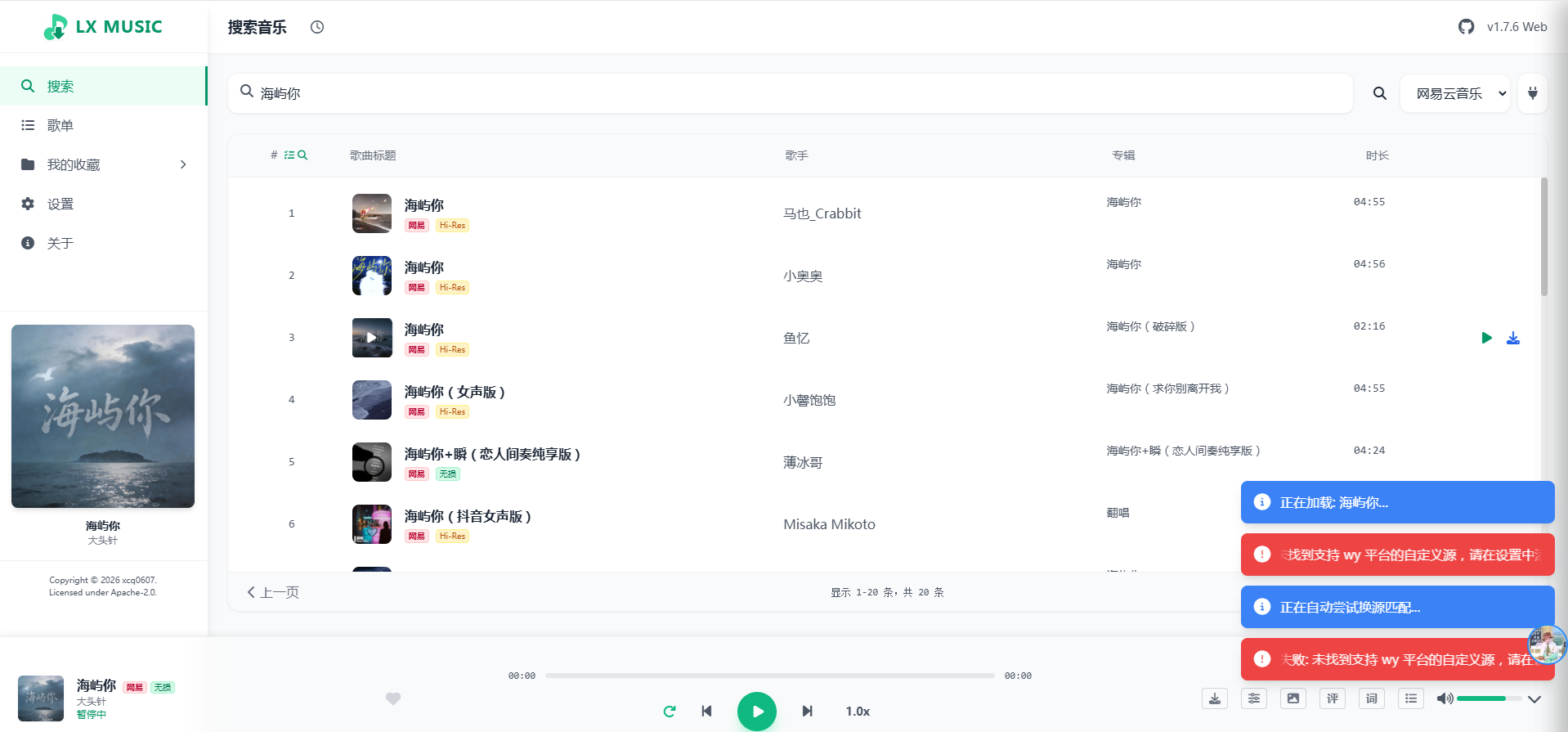Open the search history clock icon
The height and width of the screenshot is (732, 1568).
point(317,27)
